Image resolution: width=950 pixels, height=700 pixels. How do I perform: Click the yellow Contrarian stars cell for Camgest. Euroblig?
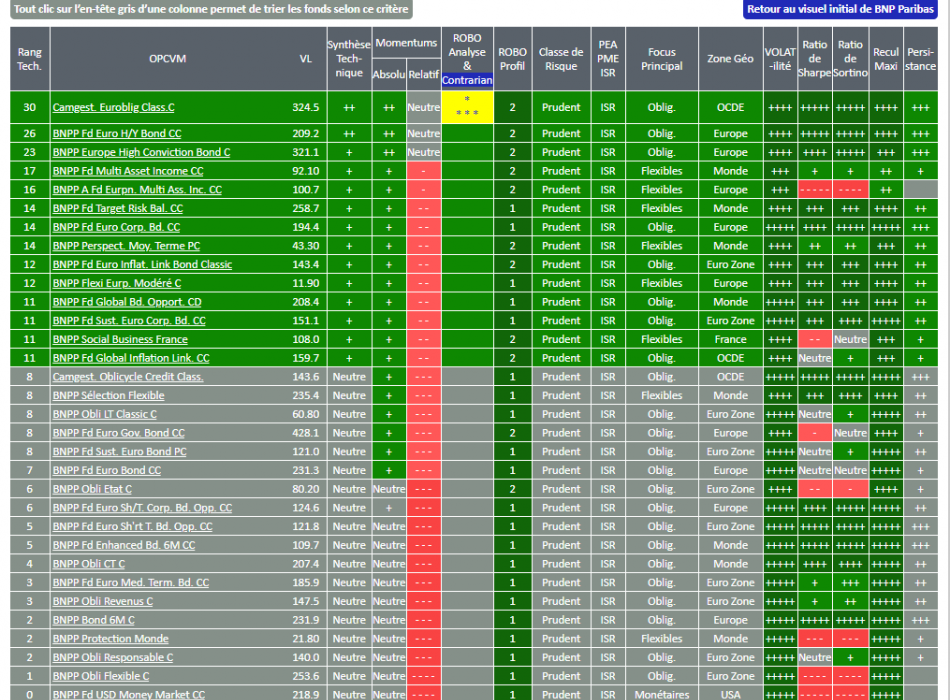pos(467,107)
